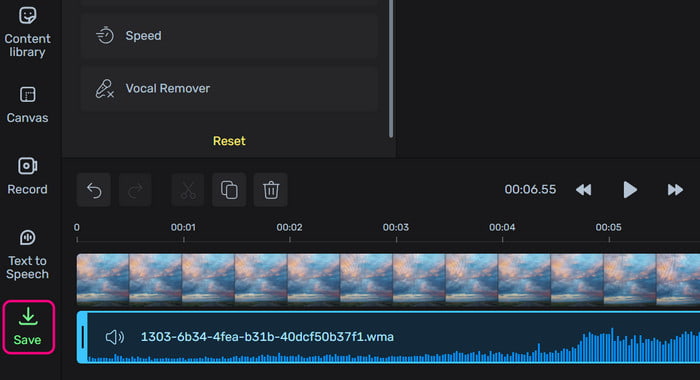The height and width of the screenshot is (380, 700).
Task: Jump to 00:01 on the timeline ruler
Action: click(183, 228)
